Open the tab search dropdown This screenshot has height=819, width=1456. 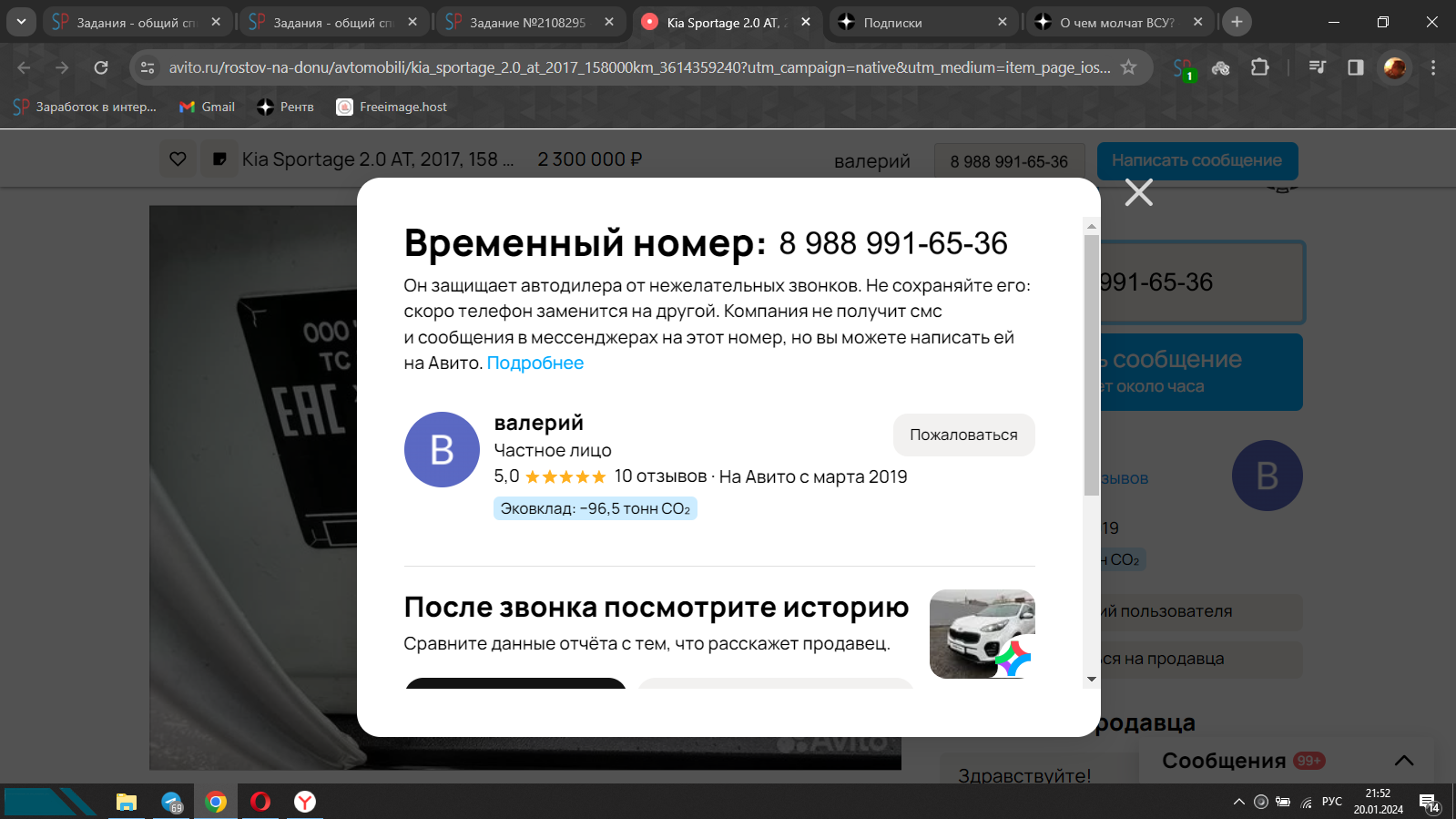click(x=20, y=22)
